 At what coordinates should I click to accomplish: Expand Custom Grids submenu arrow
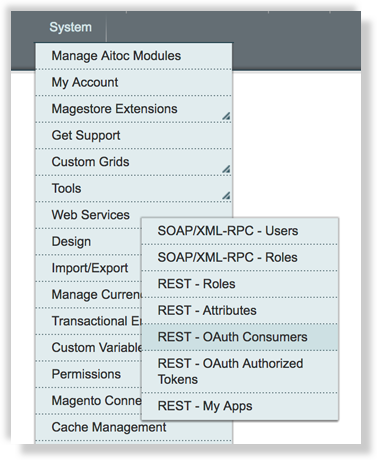click(226, 169)
